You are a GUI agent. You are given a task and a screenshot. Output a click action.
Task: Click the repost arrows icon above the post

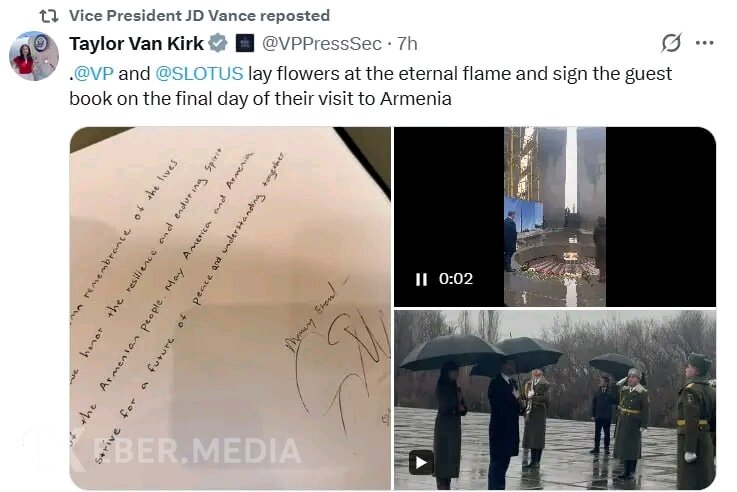pos(48,16)
